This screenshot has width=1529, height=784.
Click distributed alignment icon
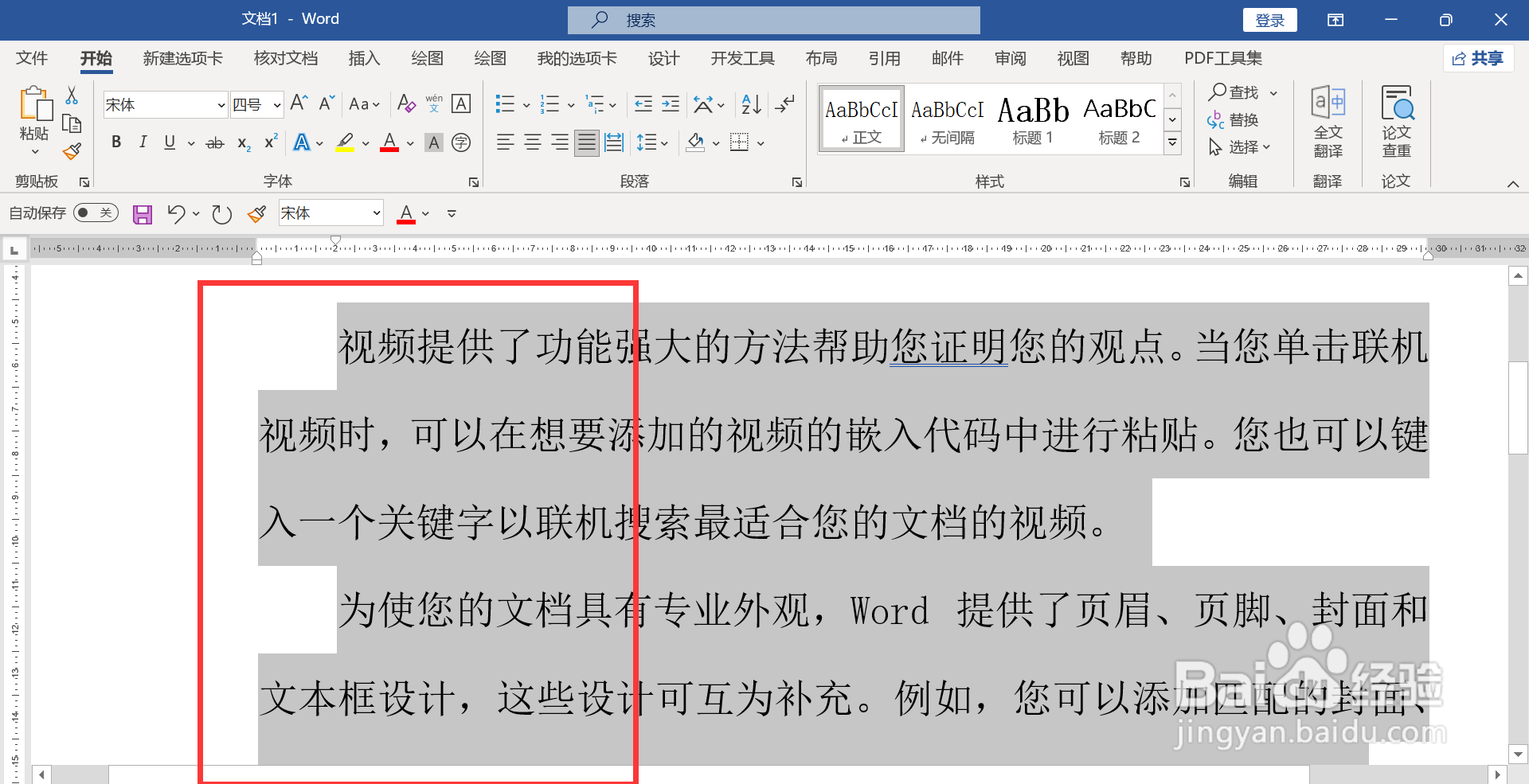[614, 142]
